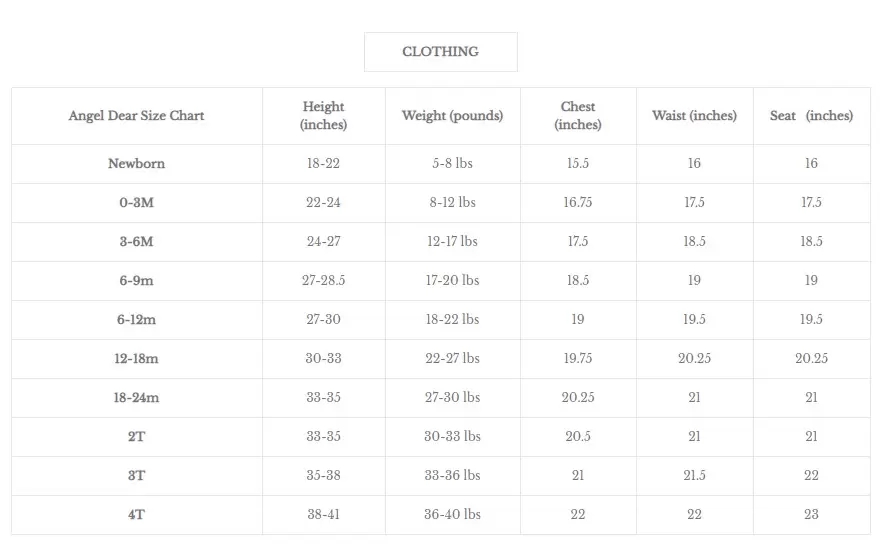This screenshot has width=892, height=552.
Task: Select the 18-24m size row label
Action: [137, 397]
